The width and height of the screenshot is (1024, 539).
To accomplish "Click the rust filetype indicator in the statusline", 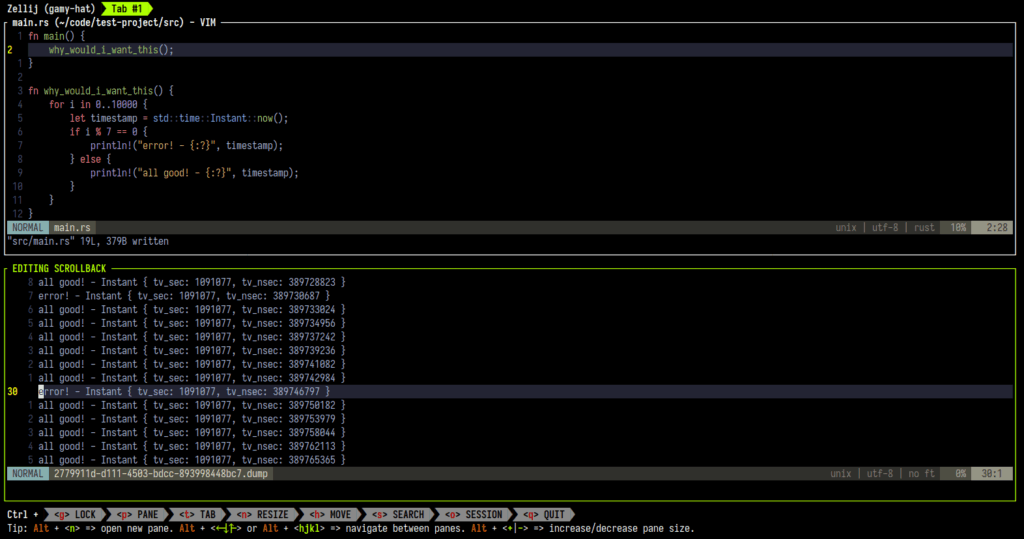I will point(923,228).
